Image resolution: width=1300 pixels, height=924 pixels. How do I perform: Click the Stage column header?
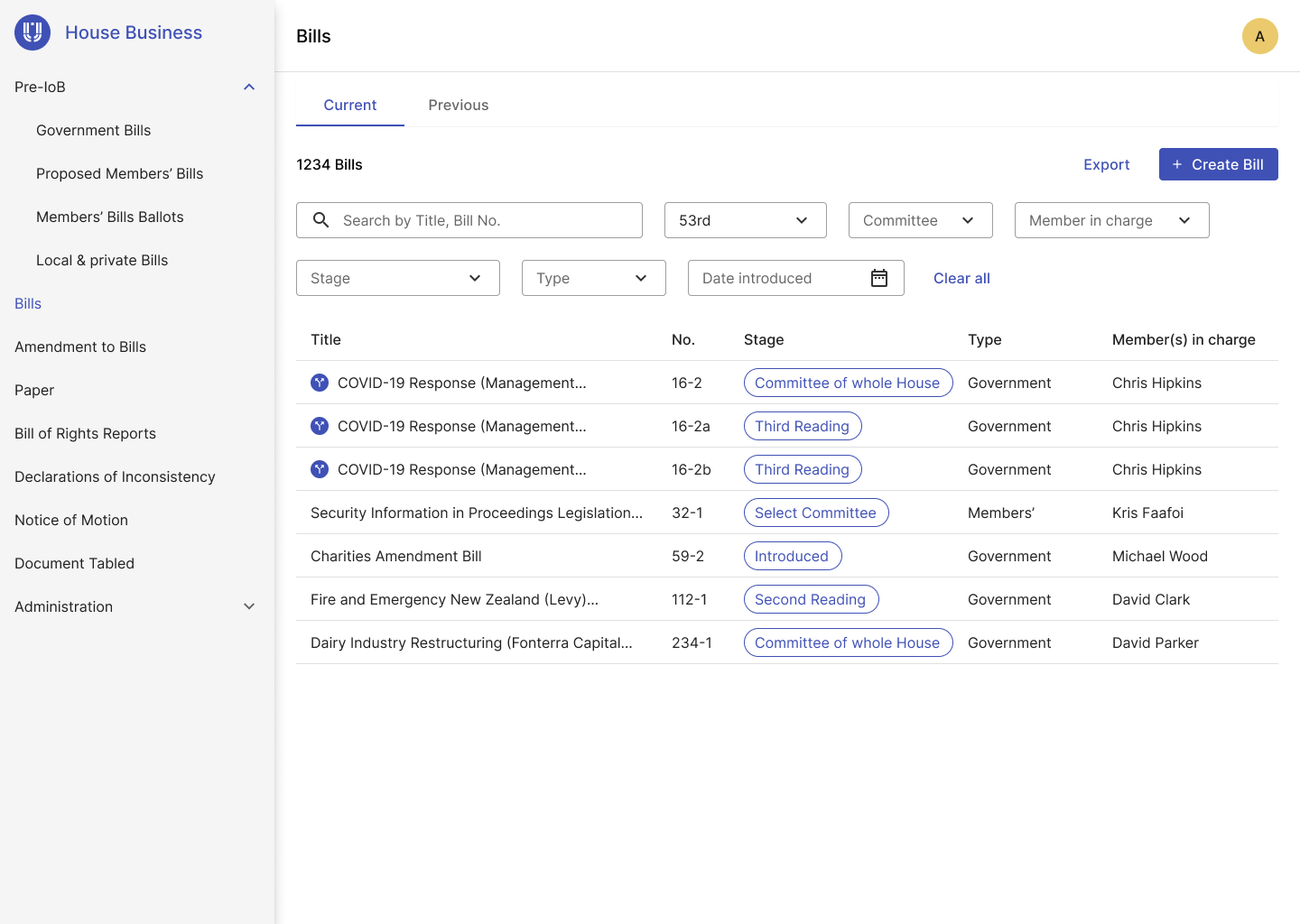(x=764, y=339)
